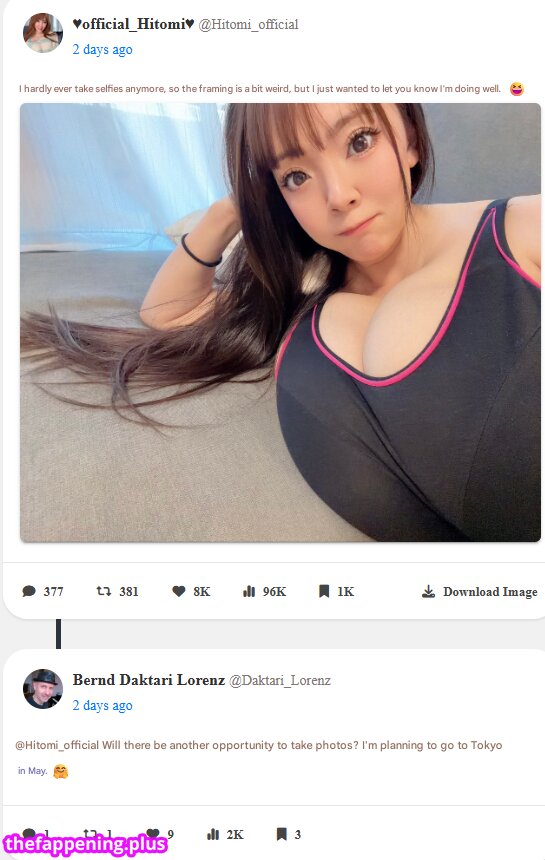Bookmark the post with the 1K icon

click(324, 591)
